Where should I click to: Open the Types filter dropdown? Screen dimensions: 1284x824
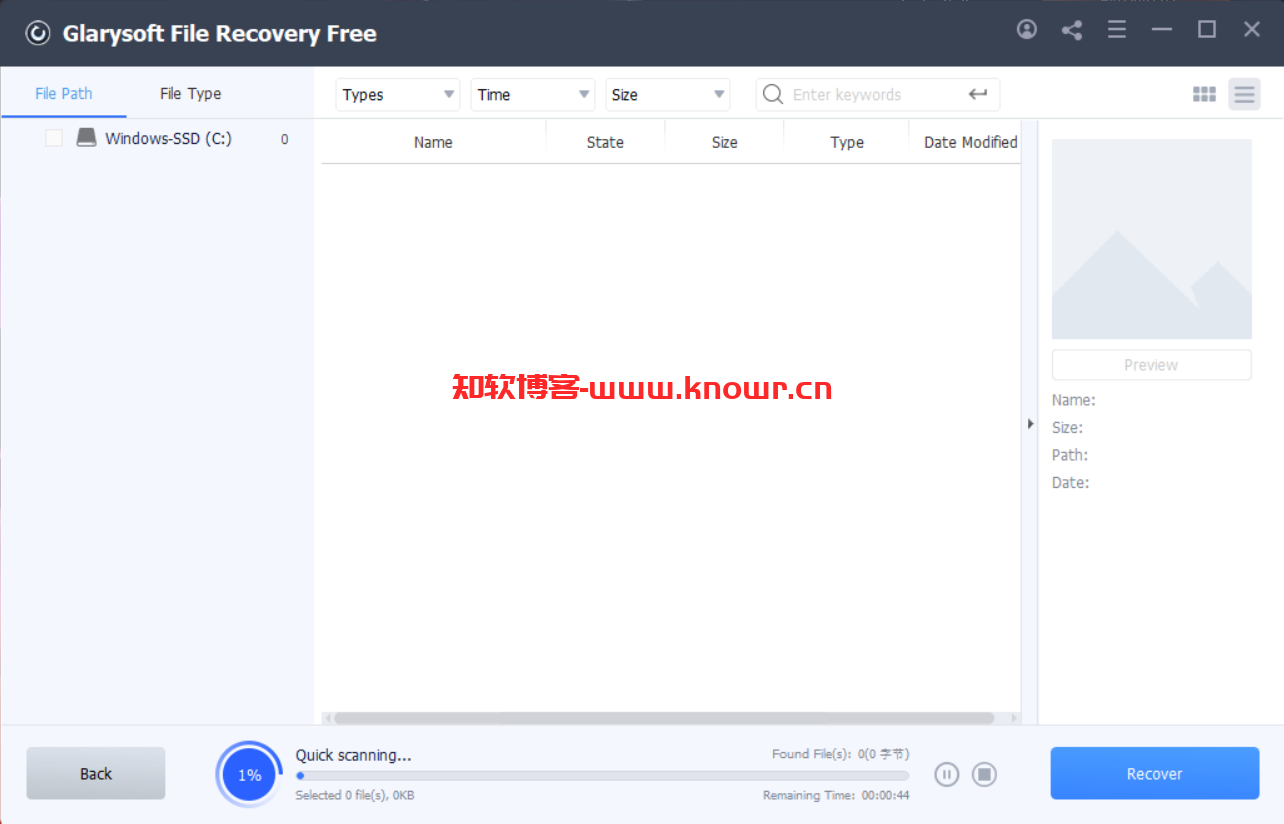point(398,94)
